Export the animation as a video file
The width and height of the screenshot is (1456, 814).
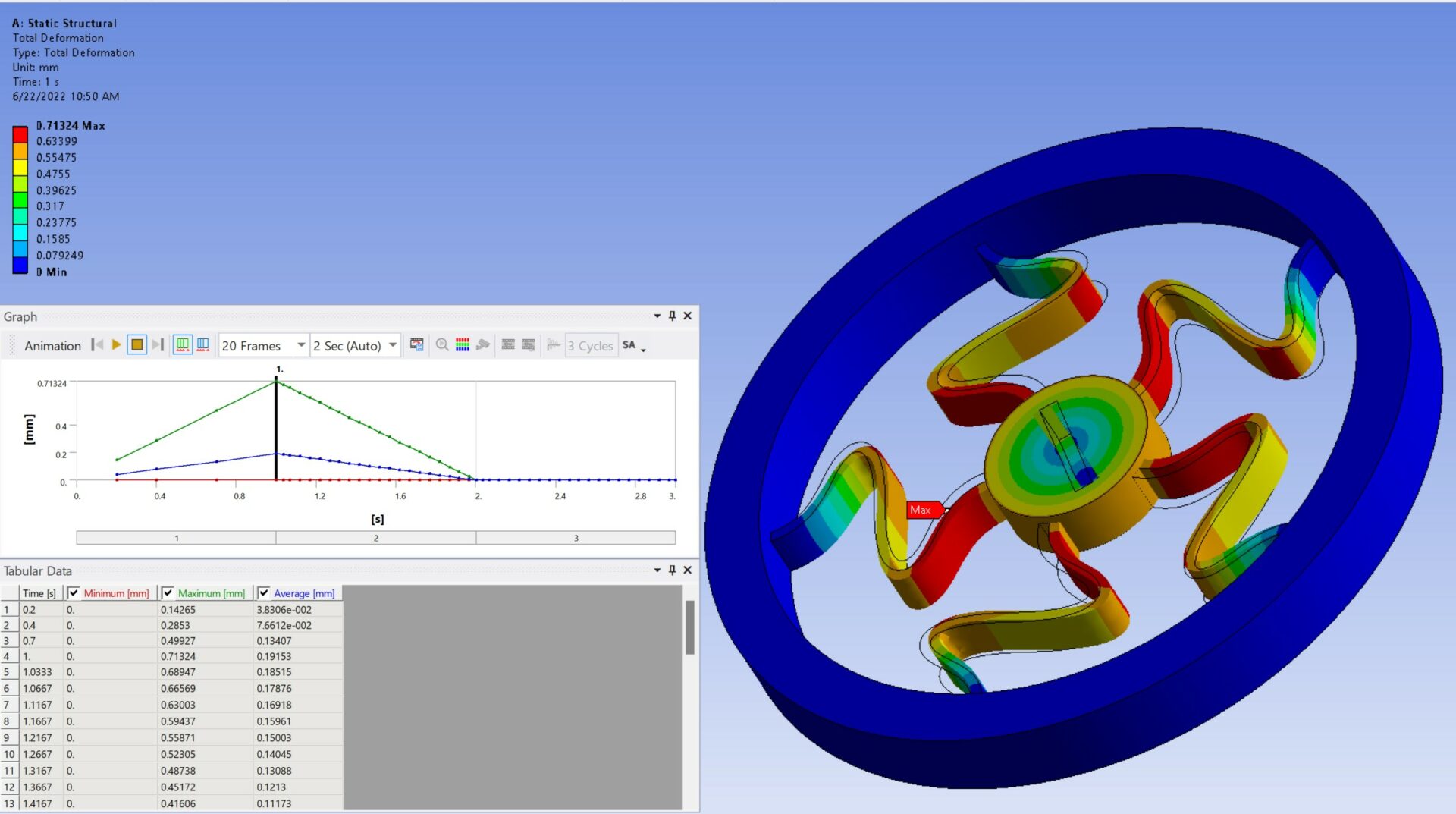click(x=417, y=345)
